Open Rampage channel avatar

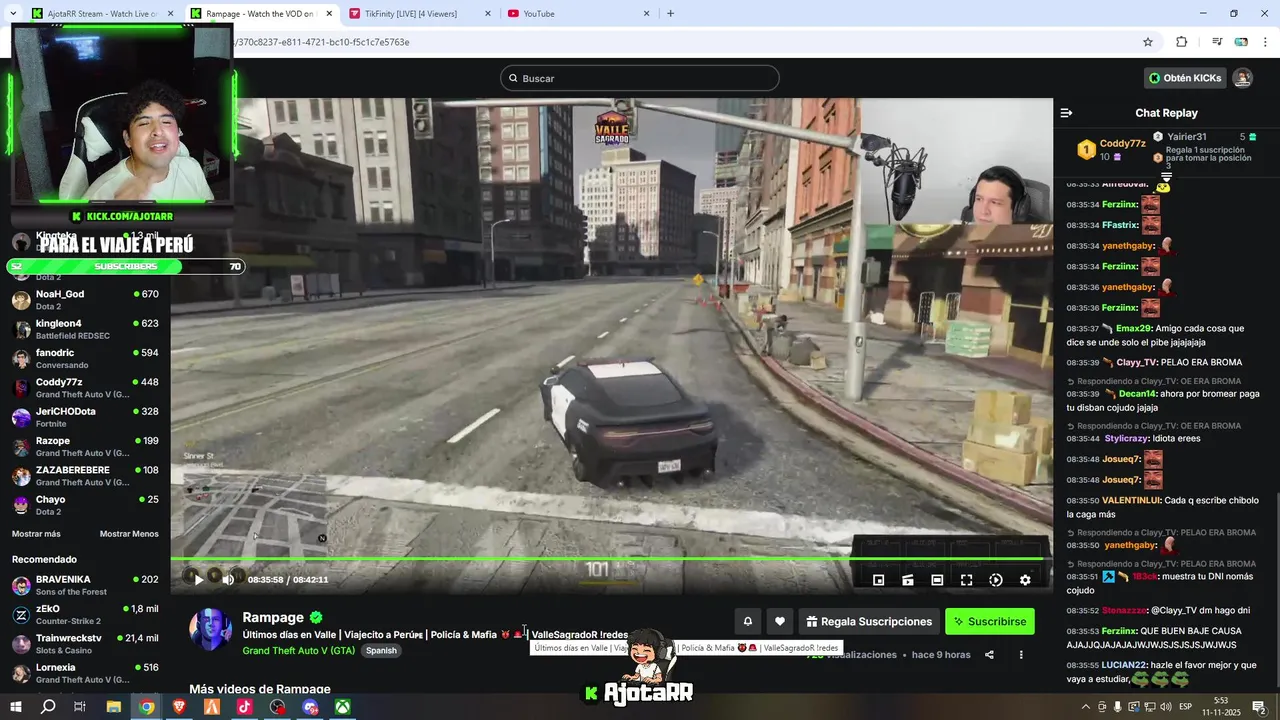point(210,629)
